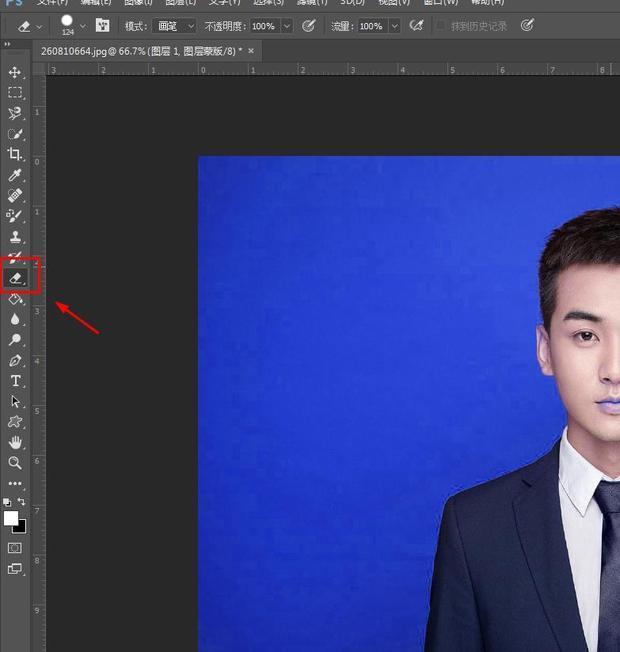620x652 pixels.
Task: Set the black background color swatch
Action: click(x=20, y=528)
